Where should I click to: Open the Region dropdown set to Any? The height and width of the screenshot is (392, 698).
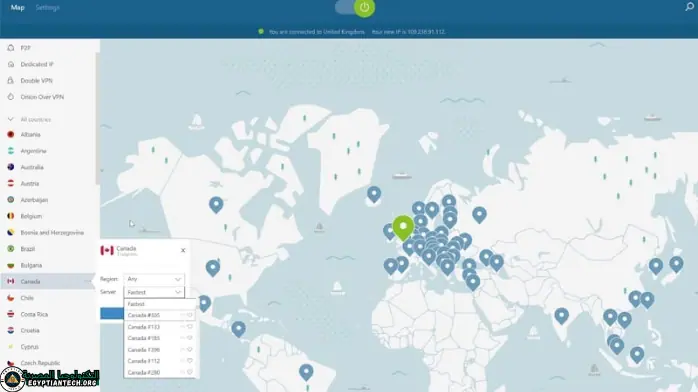point(154,279)
